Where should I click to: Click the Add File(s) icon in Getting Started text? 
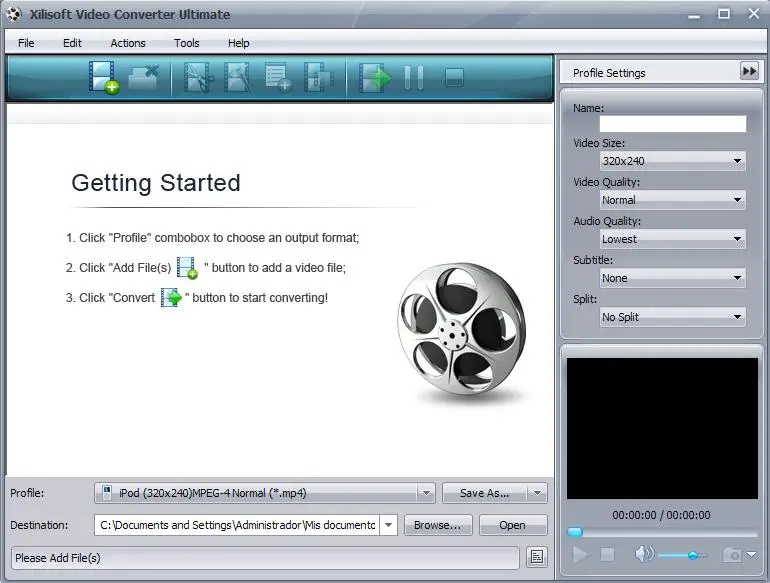[187, 268]
